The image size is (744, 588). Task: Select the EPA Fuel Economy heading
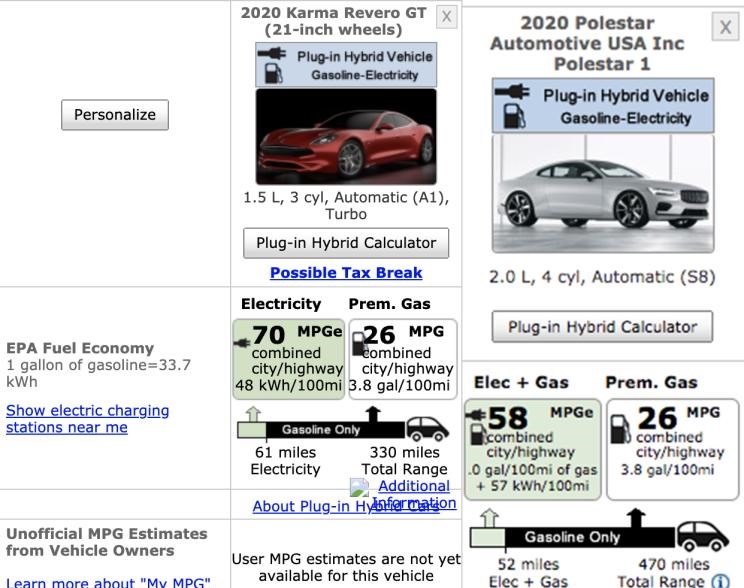(x=80, y=348)
